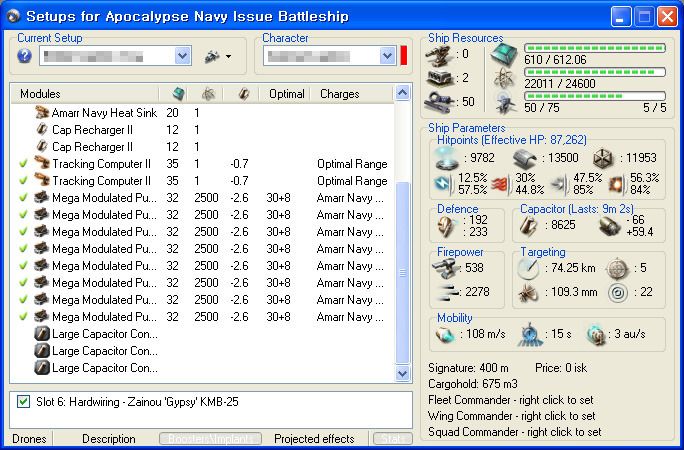Click Squad Commander - right click to set
The image size is (684, 450).
coord(514,432)
